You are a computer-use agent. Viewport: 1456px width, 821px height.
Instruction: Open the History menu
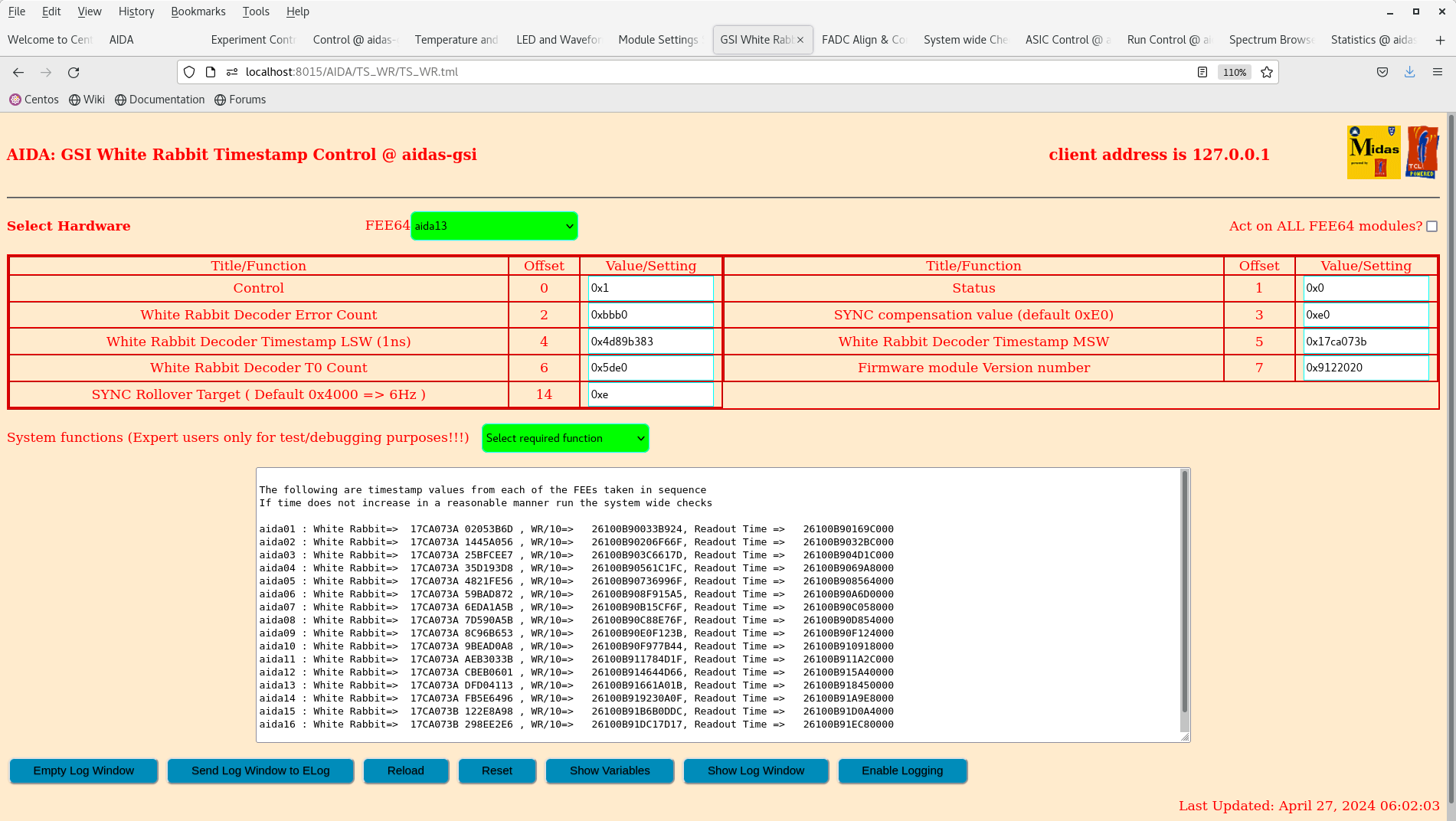click(x=136, y=11)
